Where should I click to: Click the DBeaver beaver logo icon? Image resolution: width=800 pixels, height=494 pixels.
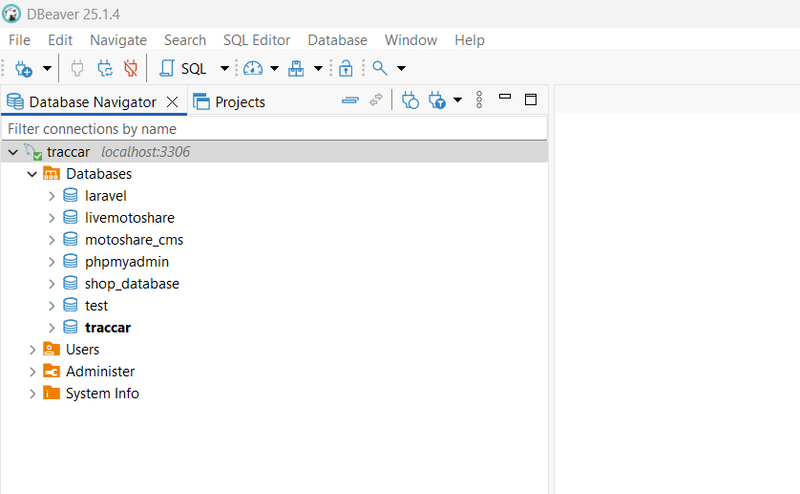coord(11,14)
